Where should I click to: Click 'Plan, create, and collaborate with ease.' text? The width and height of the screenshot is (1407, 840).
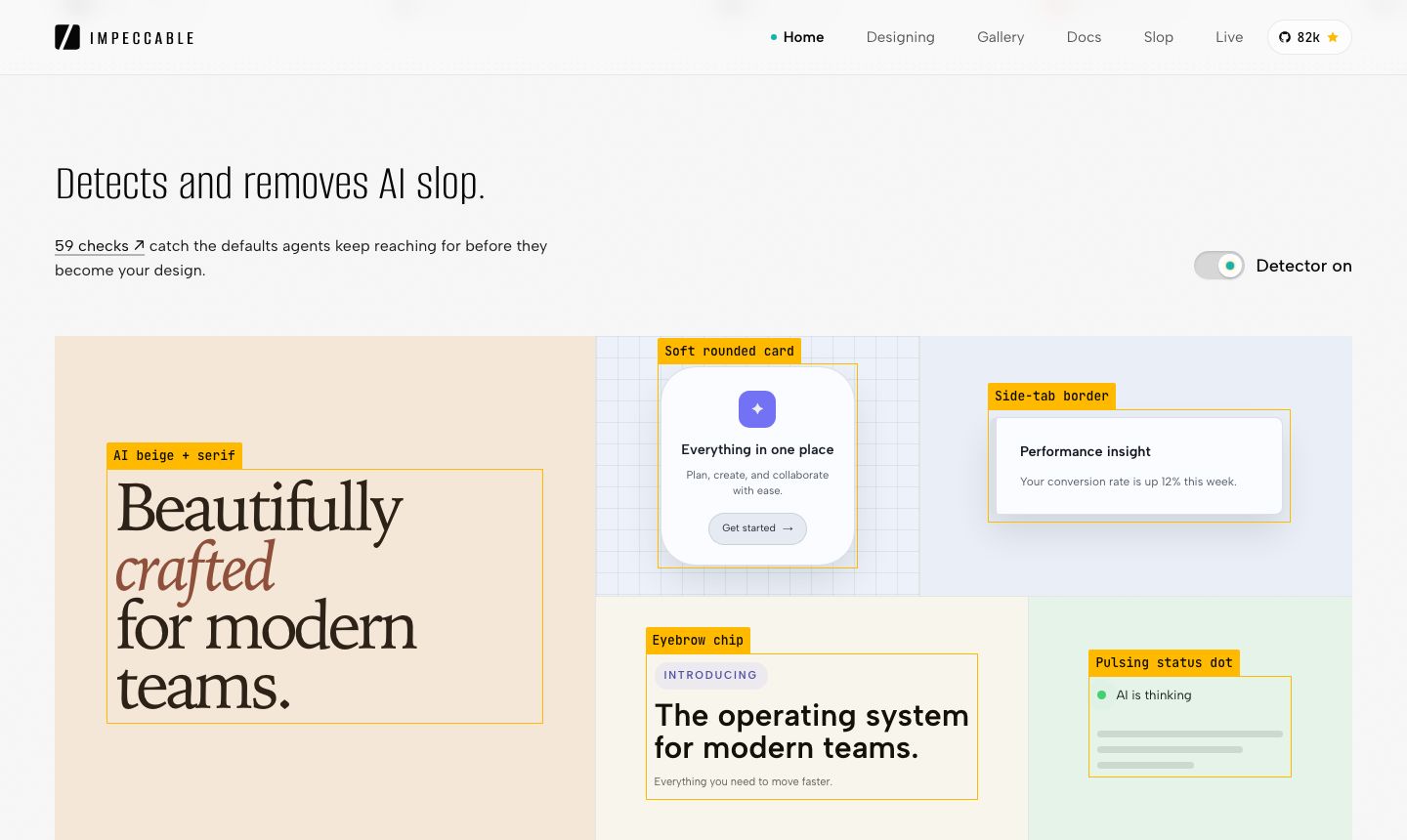tap(757, 483)
